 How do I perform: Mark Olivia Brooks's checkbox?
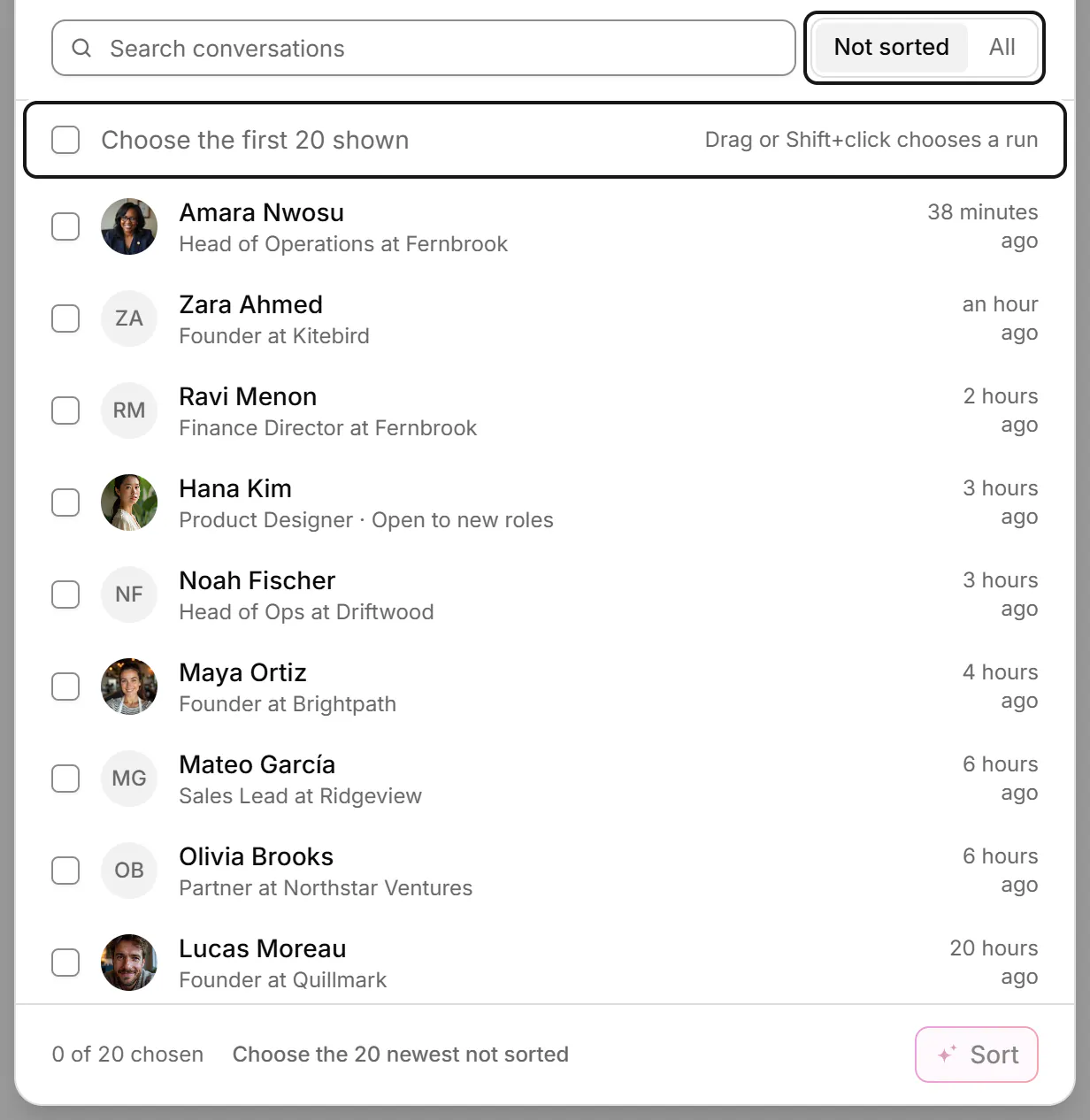65,871
